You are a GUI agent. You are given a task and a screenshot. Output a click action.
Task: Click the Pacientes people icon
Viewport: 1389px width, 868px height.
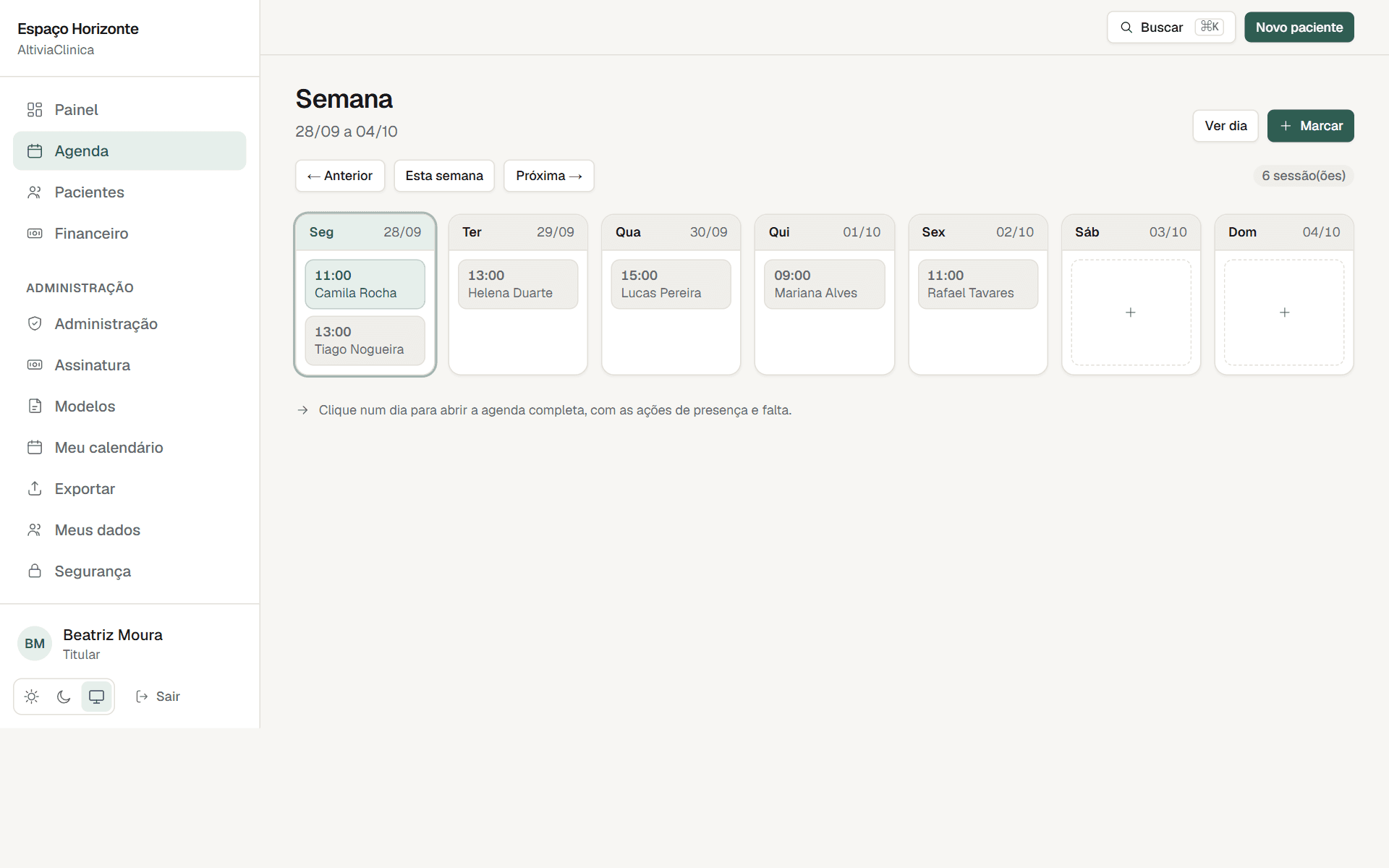(x=35, y=192)
